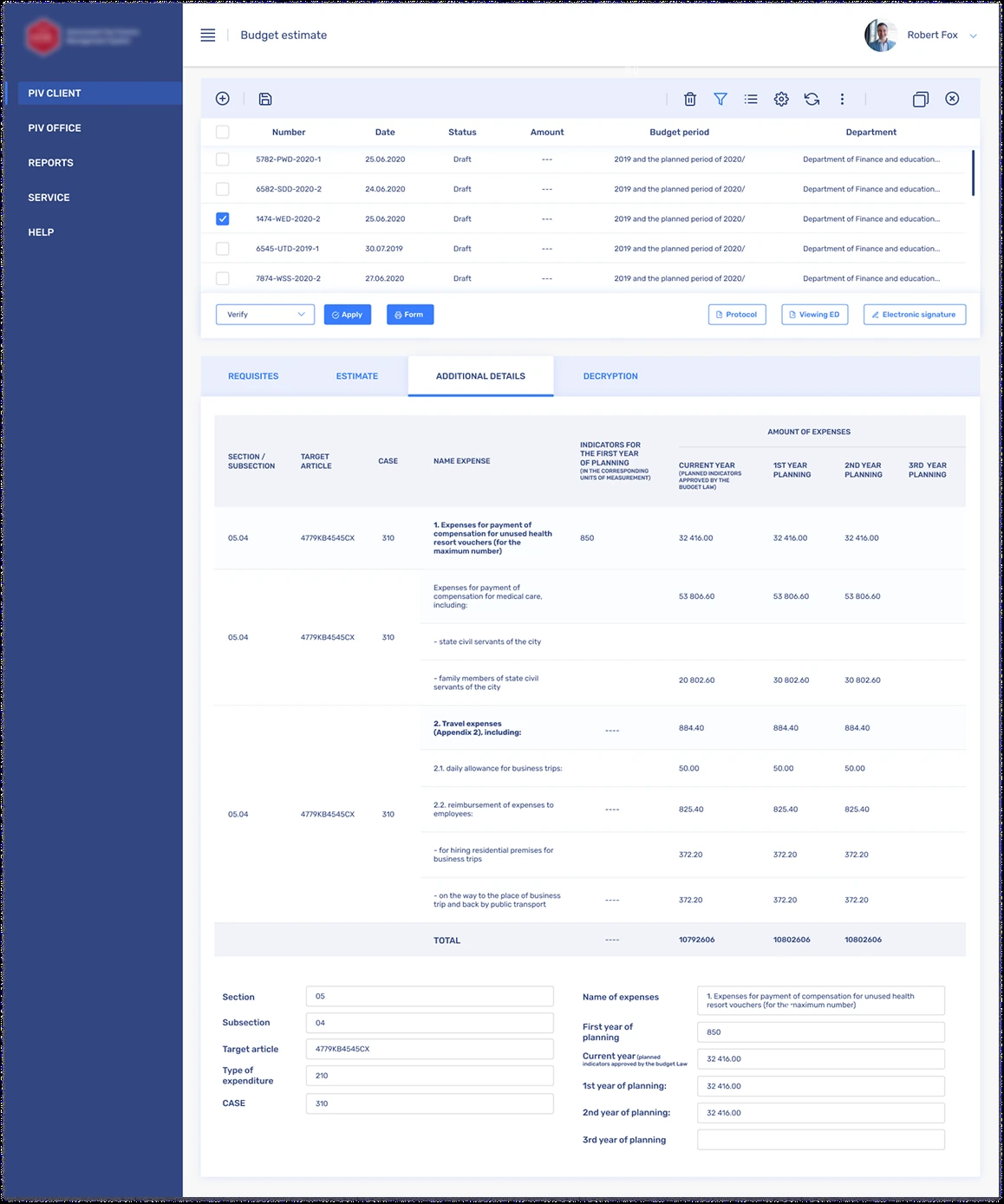
Task: Open the filter funnel icon
Action: (720, 99)
